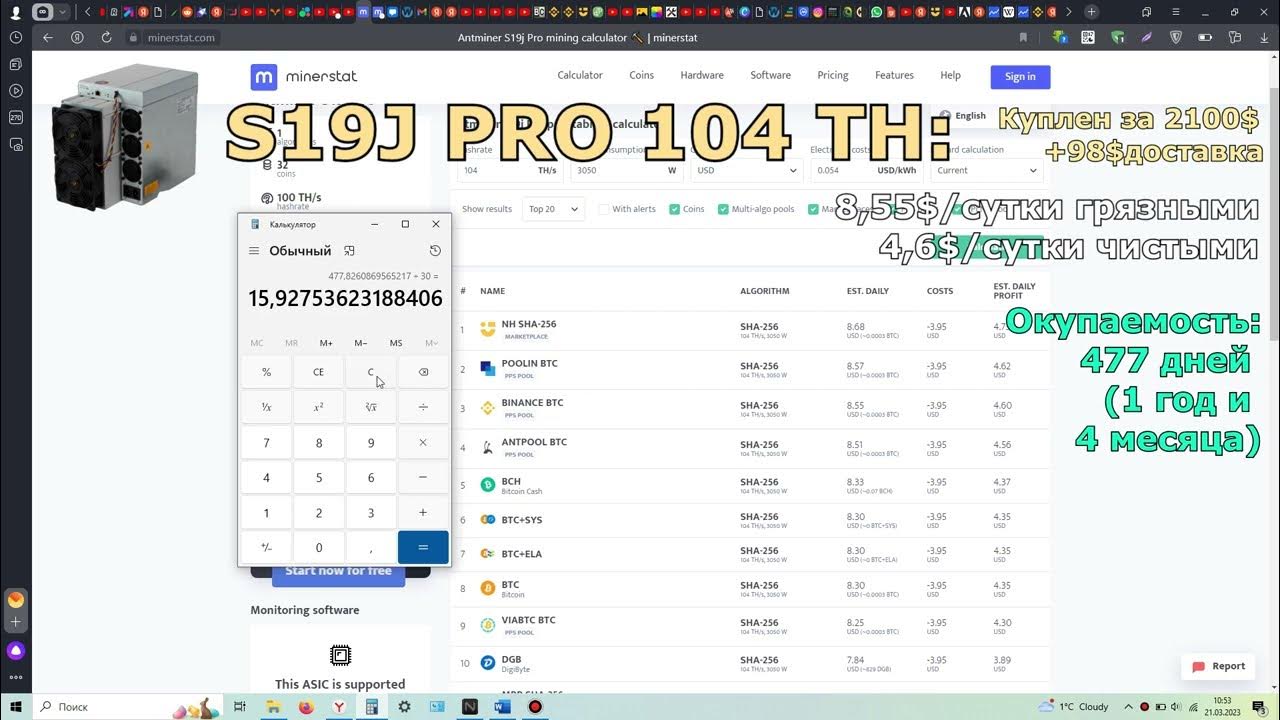This screenshot has width=1280, height=720.
Task: Click the power consumption field 3050
Action: click(x=626, y=170)
